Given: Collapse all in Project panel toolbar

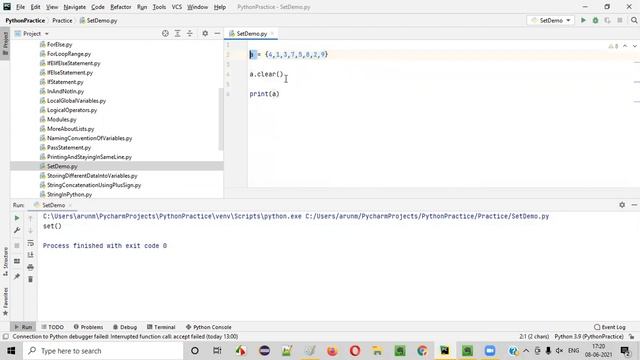Looking at the screenshot, I should [190, 33].
